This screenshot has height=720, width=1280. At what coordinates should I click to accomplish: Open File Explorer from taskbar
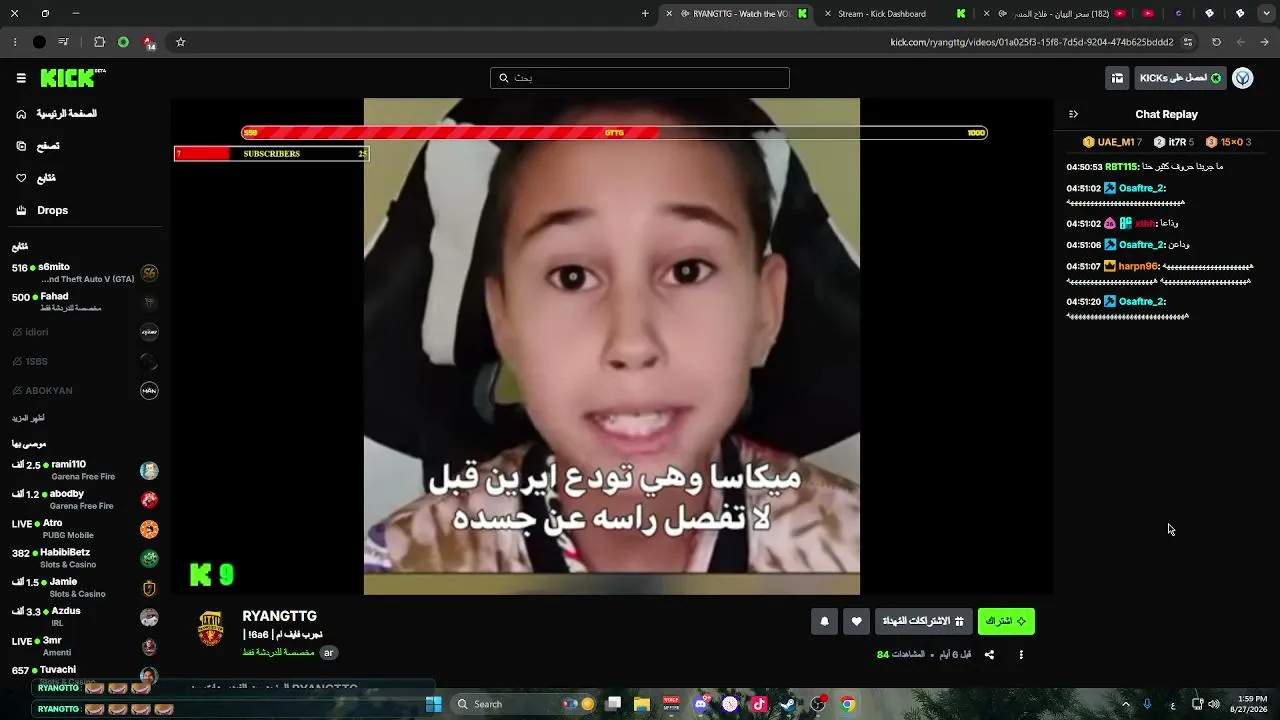pos(642,704)
